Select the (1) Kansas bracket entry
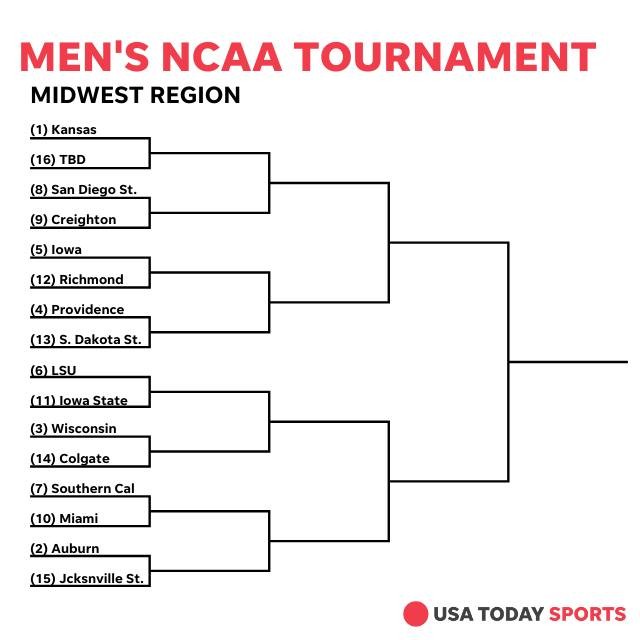640x640 pixels. point(63,129)
